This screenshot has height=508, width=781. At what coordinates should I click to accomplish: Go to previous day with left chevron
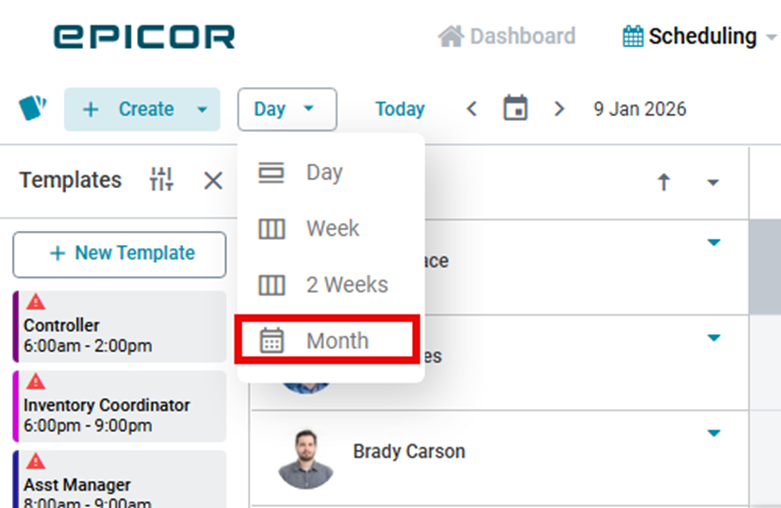point(472,109)
